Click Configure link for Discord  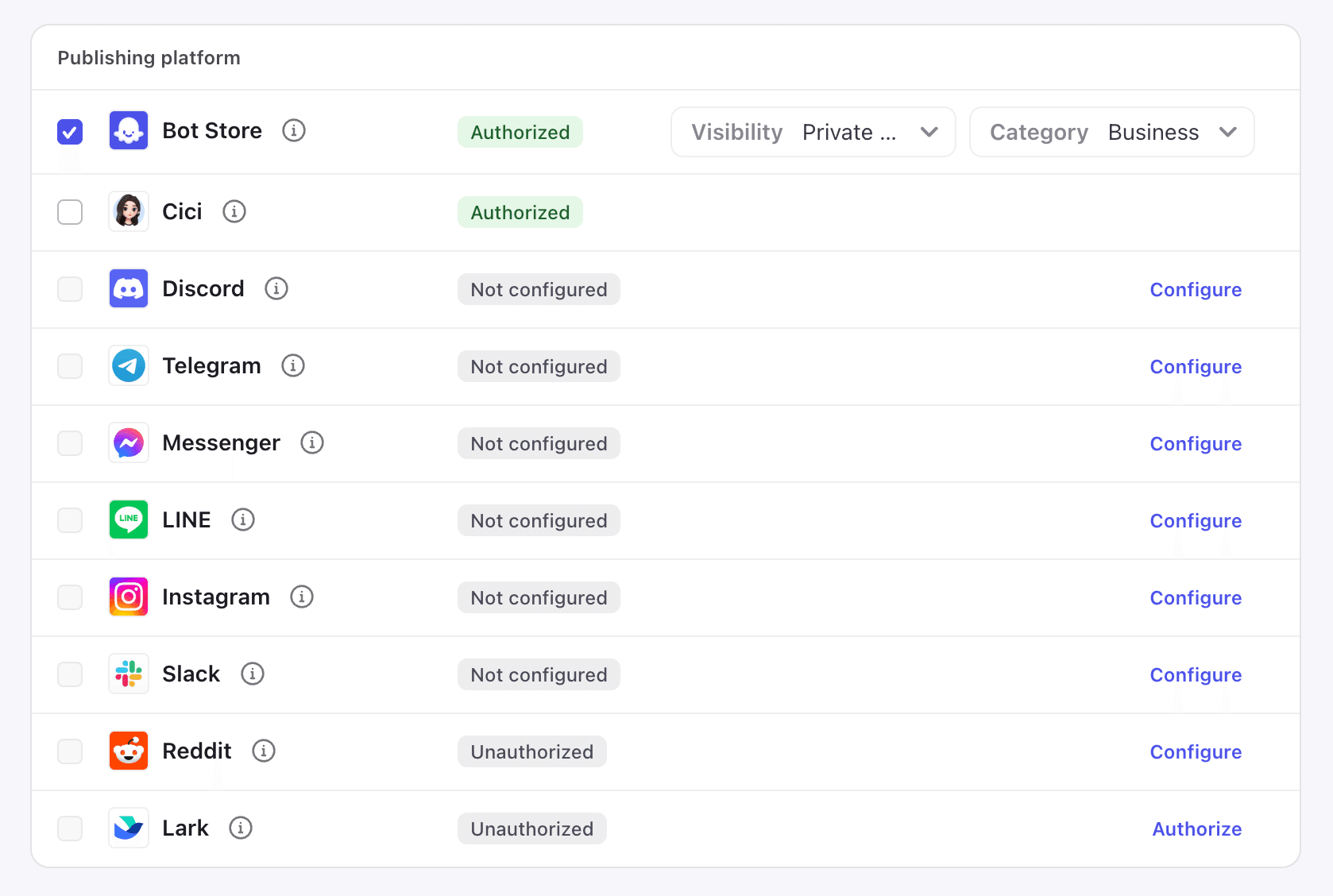[x=1196, y=290]
